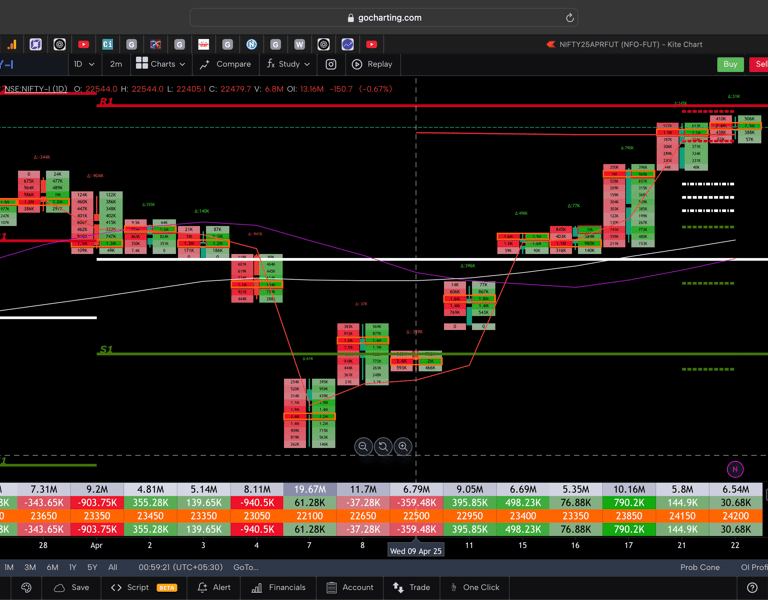Open the help question mark icon
Screen dimensions: 768x600
(752, 587)
